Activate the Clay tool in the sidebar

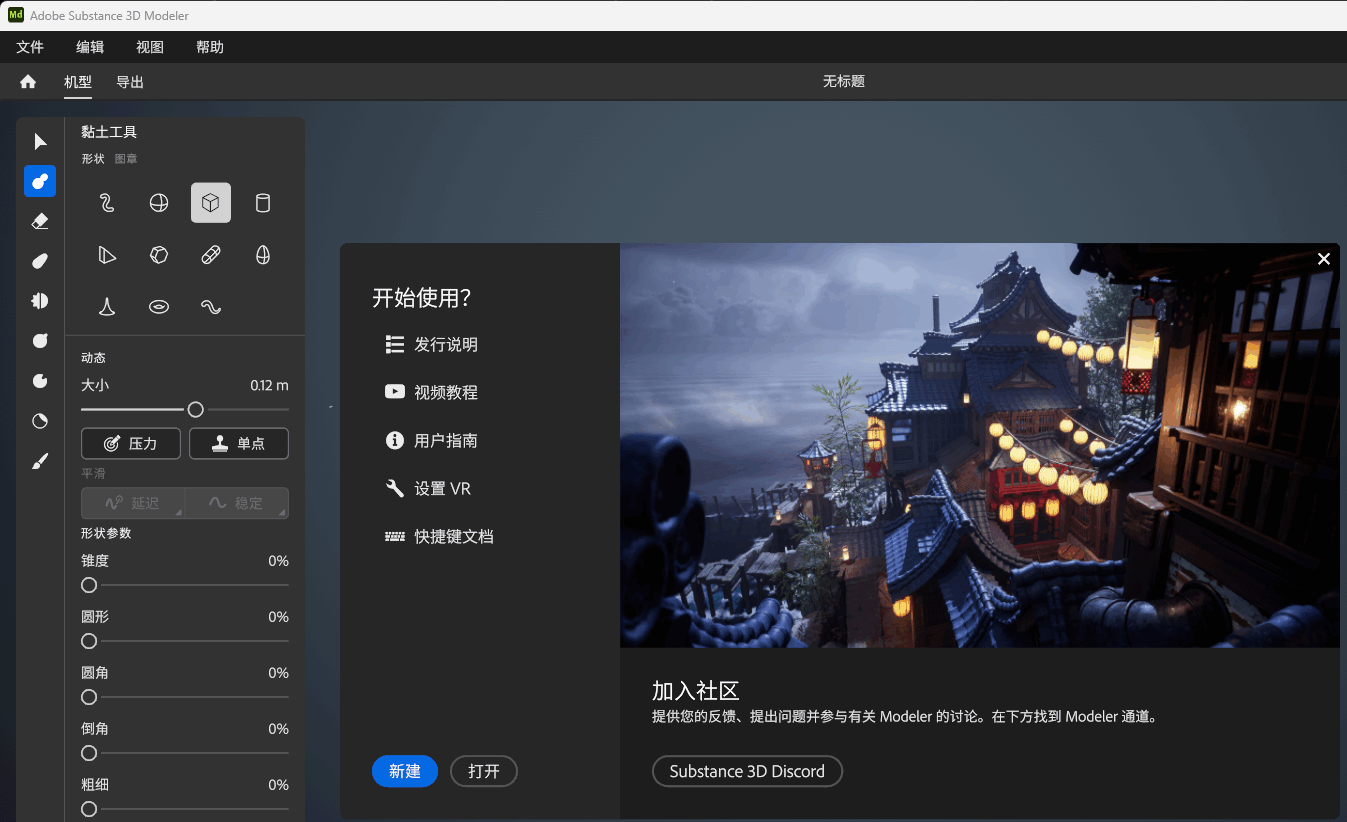(40, 181)
